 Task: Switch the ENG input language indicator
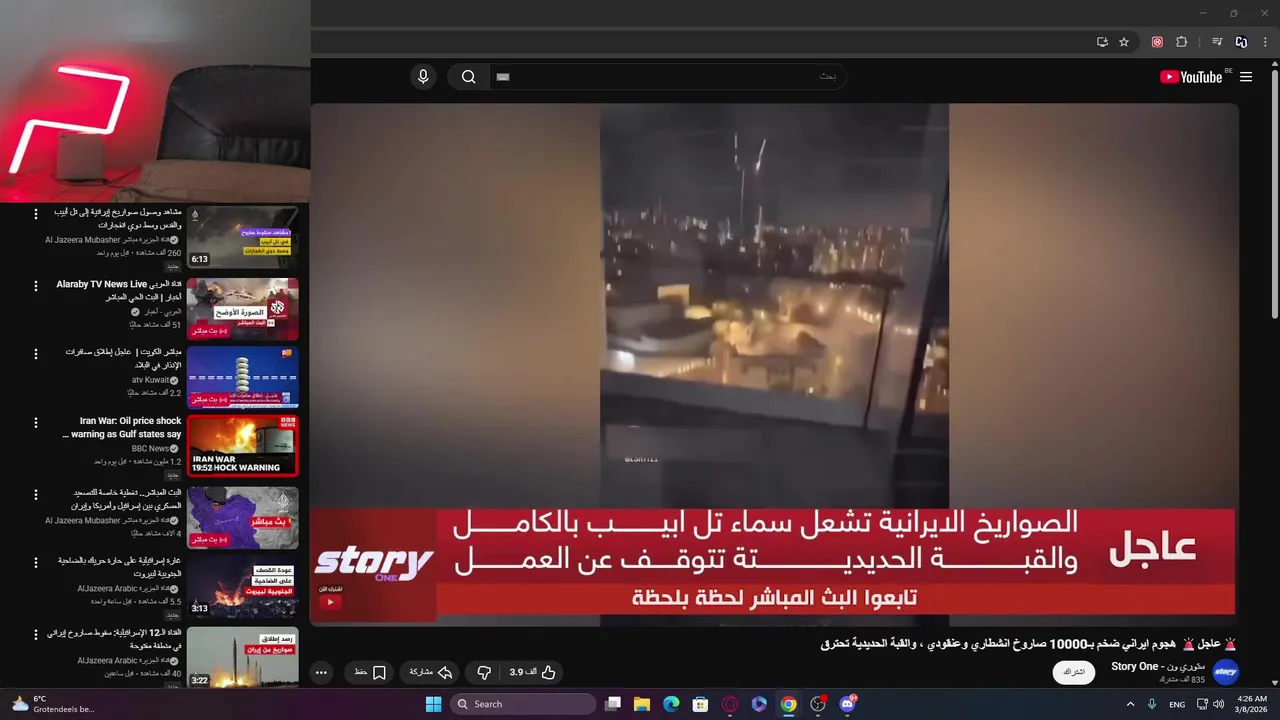1177,704
